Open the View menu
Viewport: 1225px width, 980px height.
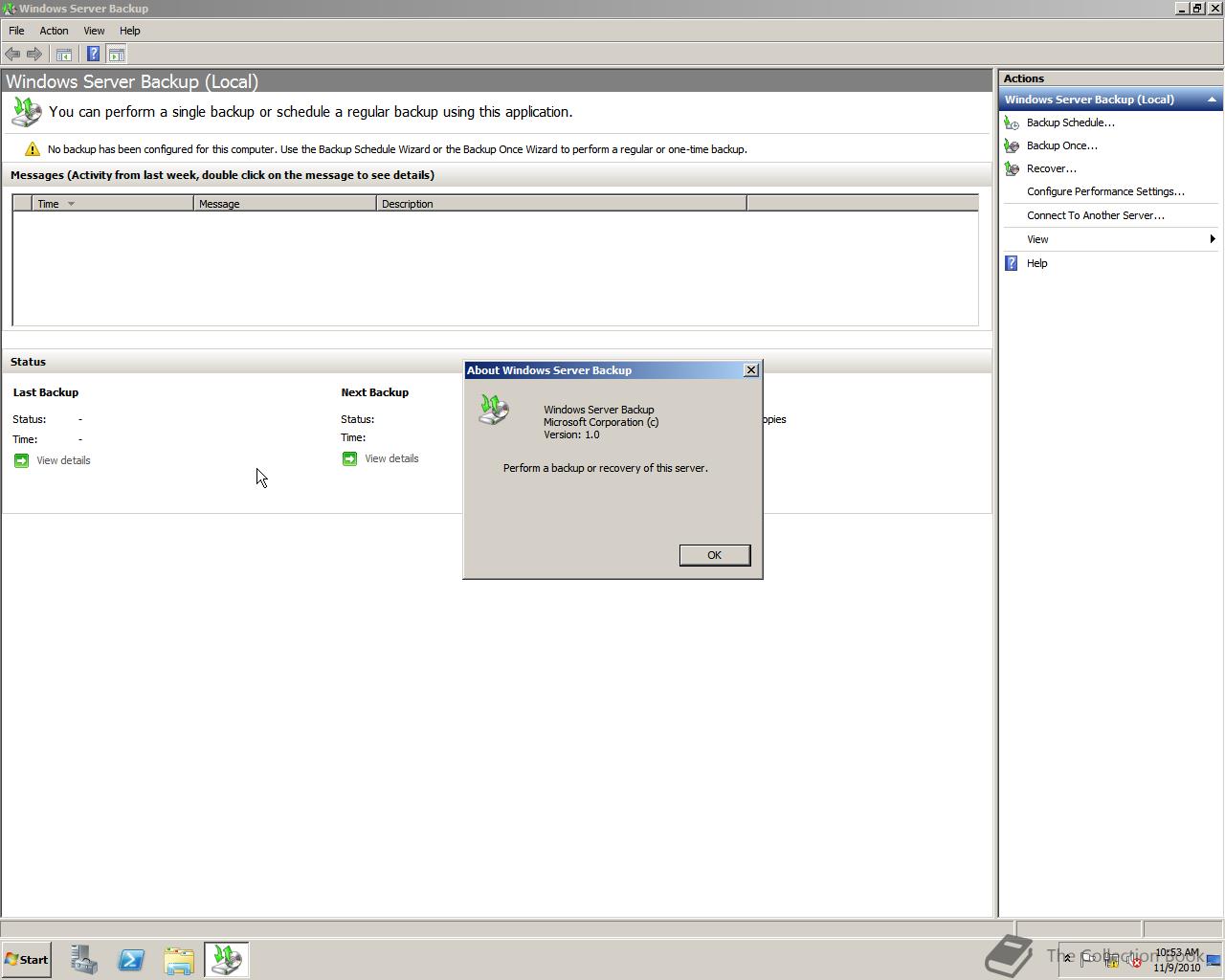pyautogui.click(x=94, y=31)
